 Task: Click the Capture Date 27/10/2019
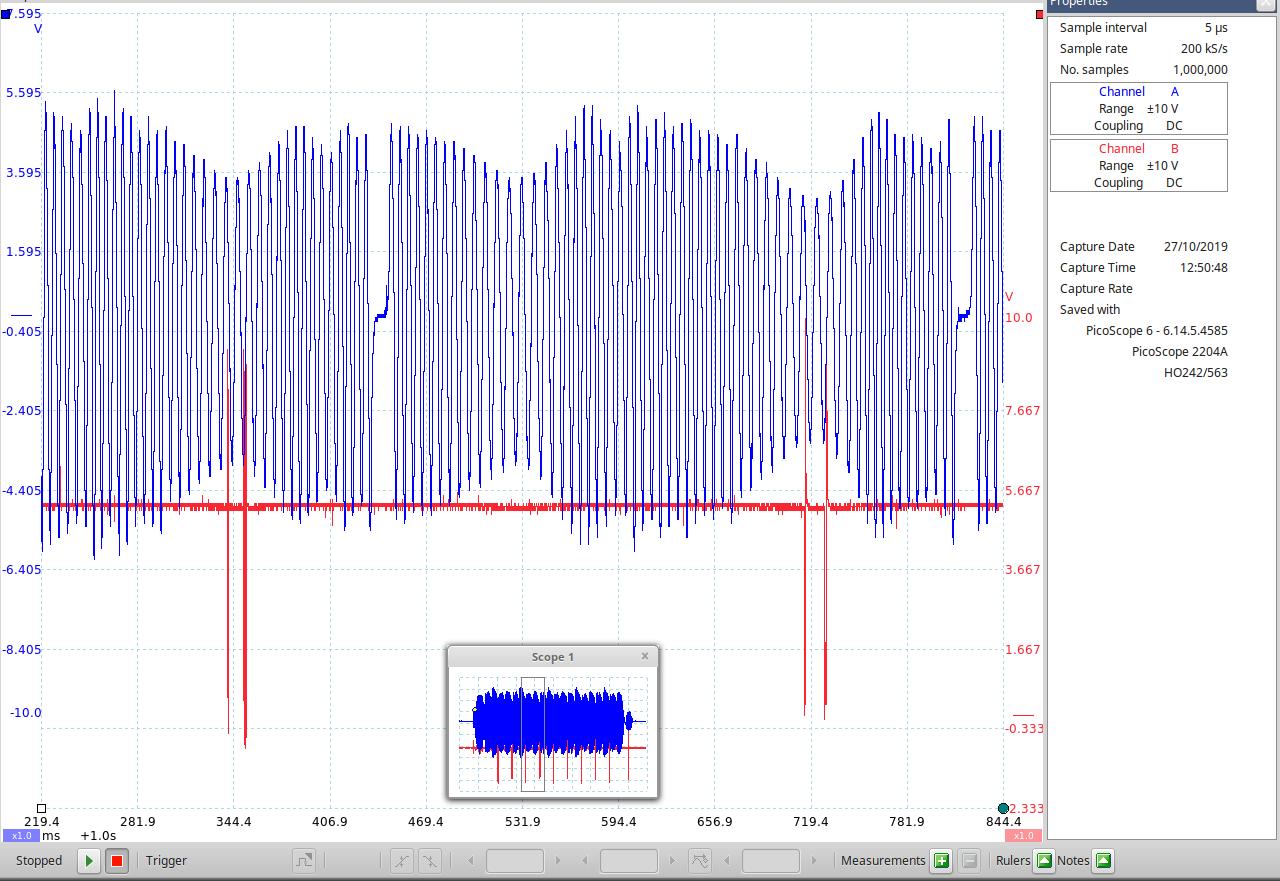1196,246
